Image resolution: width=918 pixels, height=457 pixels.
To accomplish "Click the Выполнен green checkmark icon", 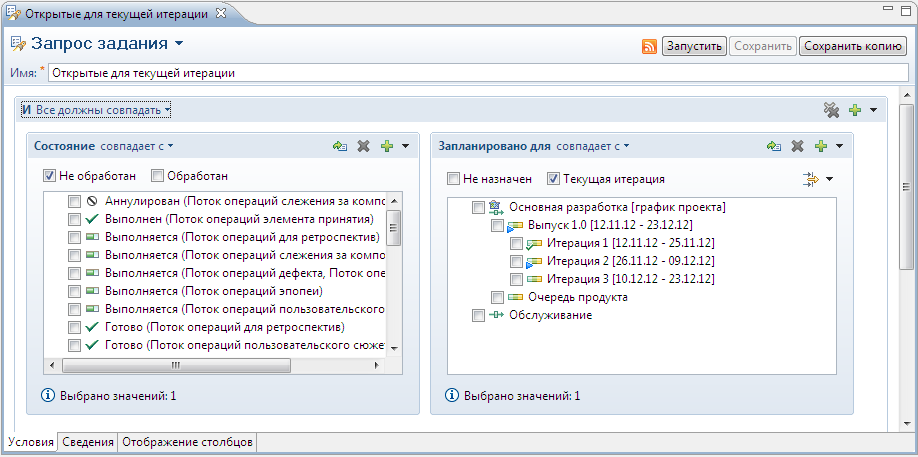I will 91,219.
